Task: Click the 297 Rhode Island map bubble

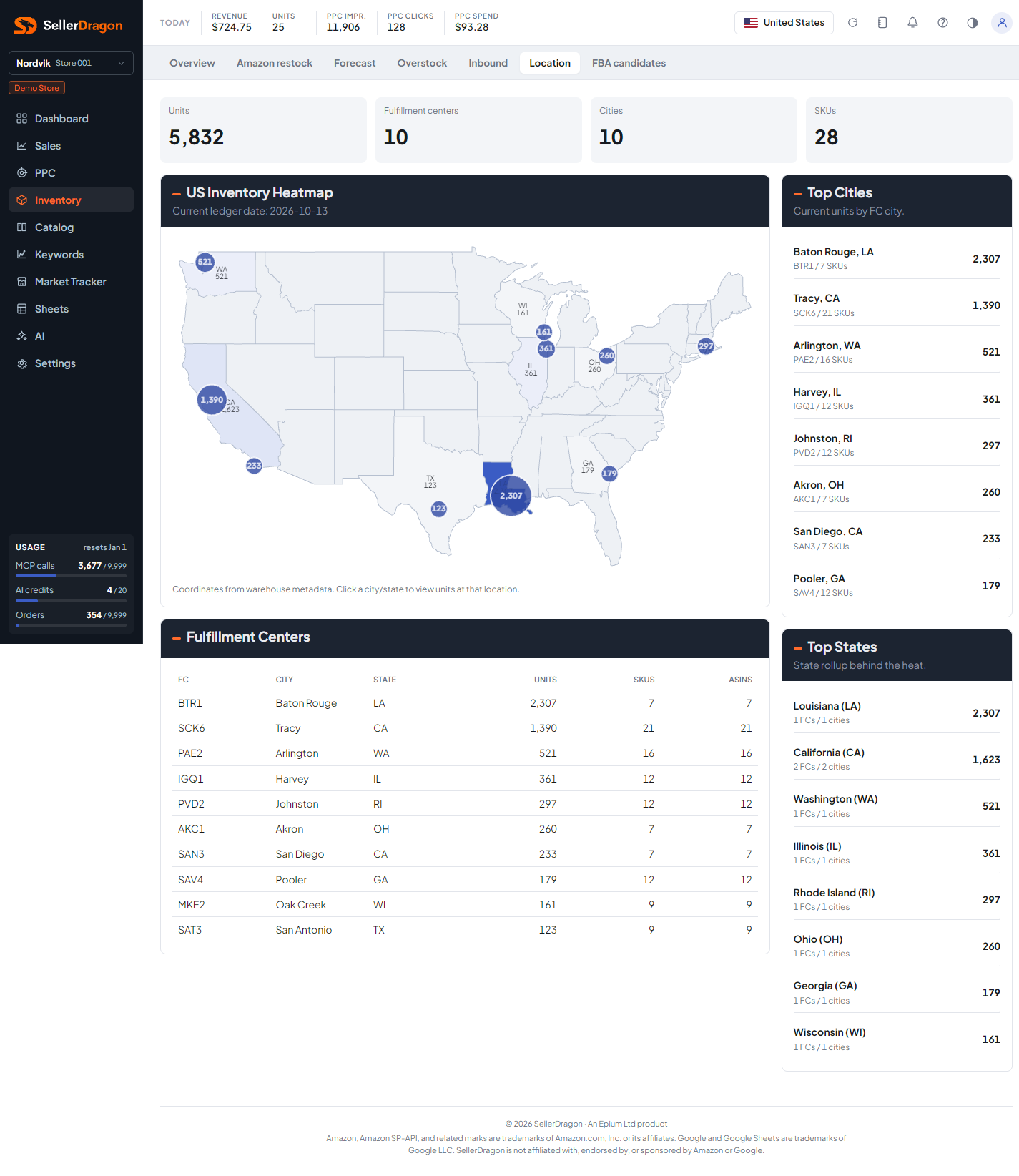Action: coord(706,346)
